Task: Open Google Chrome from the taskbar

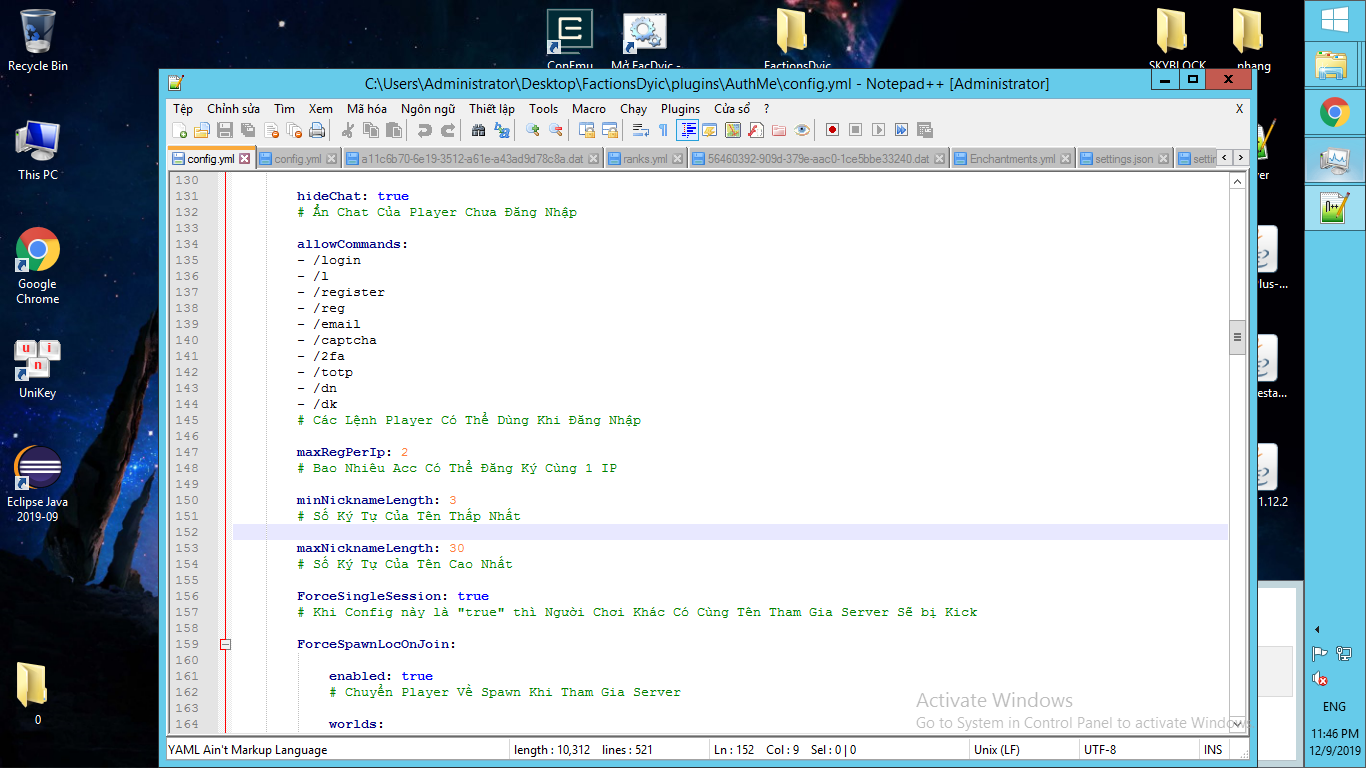Action: (x=1335, y=113)
